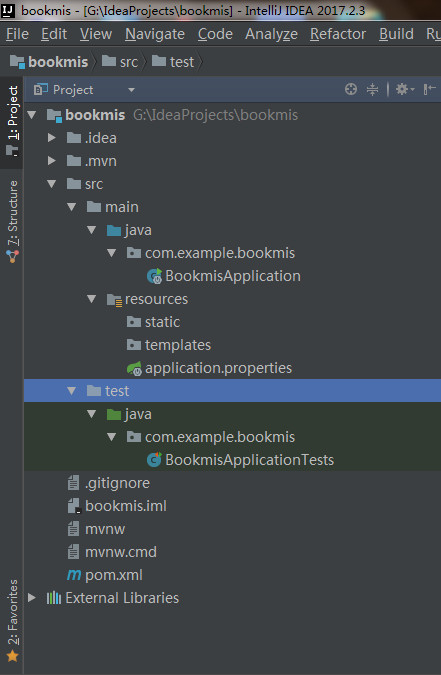Select the test folder row
The width and height of the screenshot is (441, 675).
233,391
